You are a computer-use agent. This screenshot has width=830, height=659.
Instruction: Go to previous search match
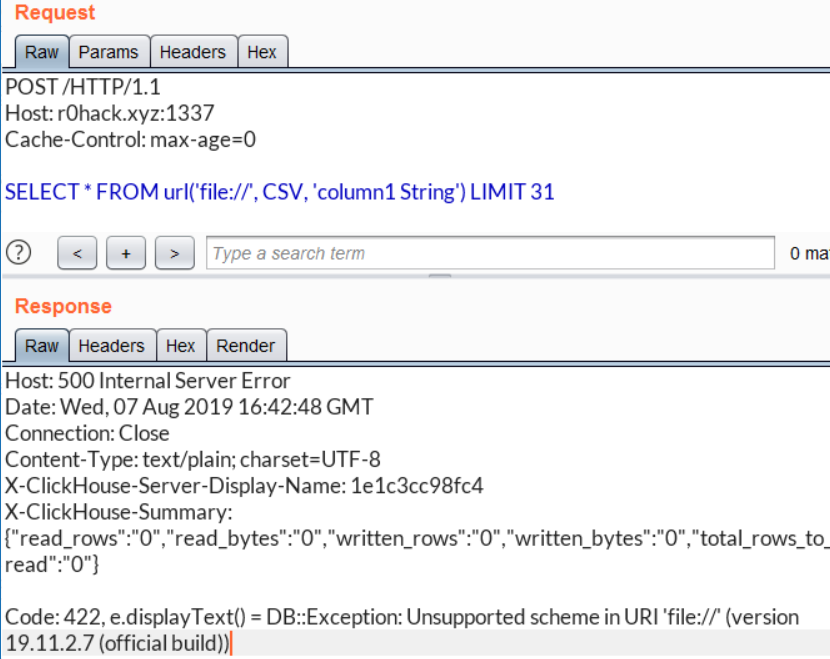[77, 253]
